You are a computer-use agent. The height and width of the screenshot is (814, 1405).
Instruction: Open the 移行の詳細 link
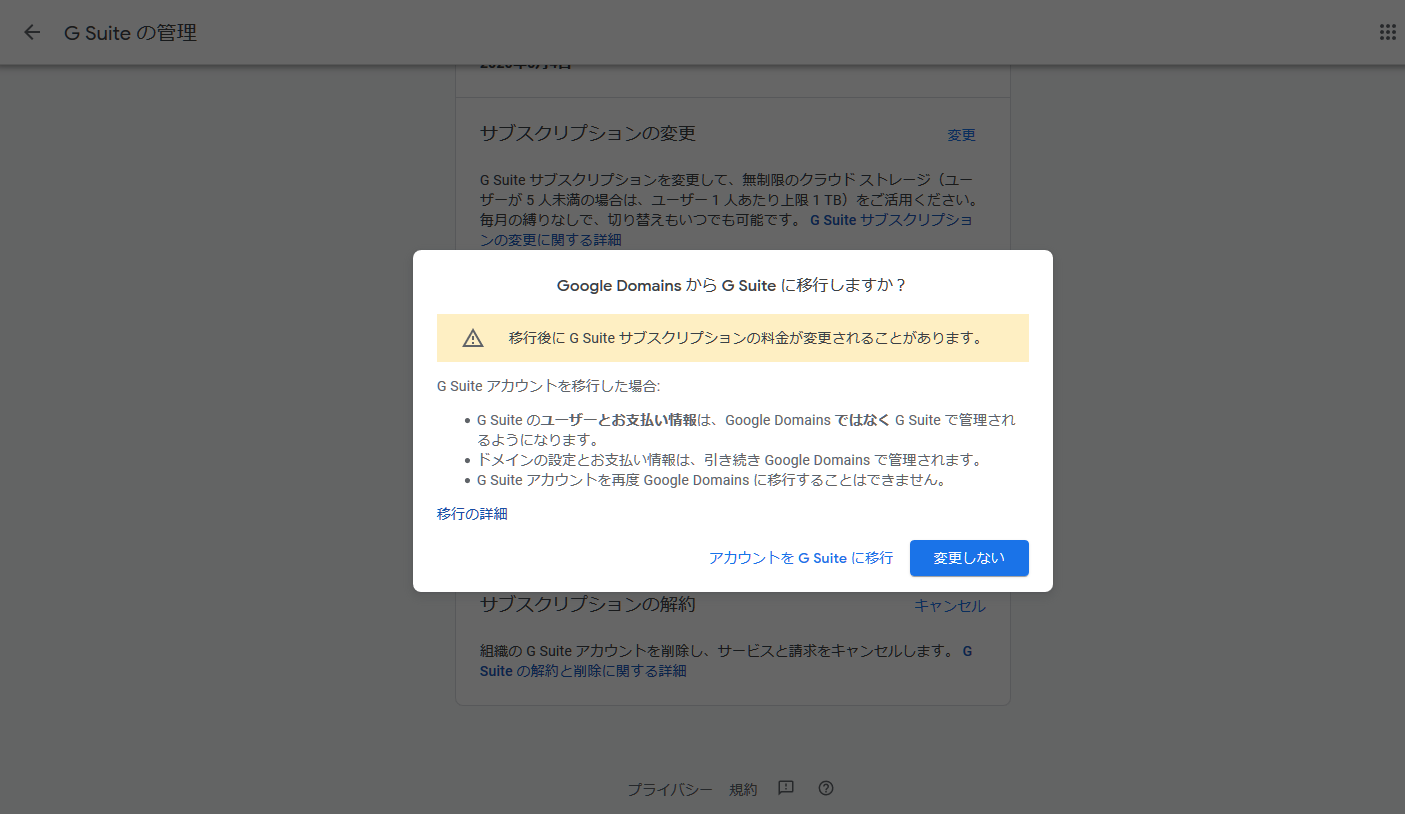click(x=472, y=514)
